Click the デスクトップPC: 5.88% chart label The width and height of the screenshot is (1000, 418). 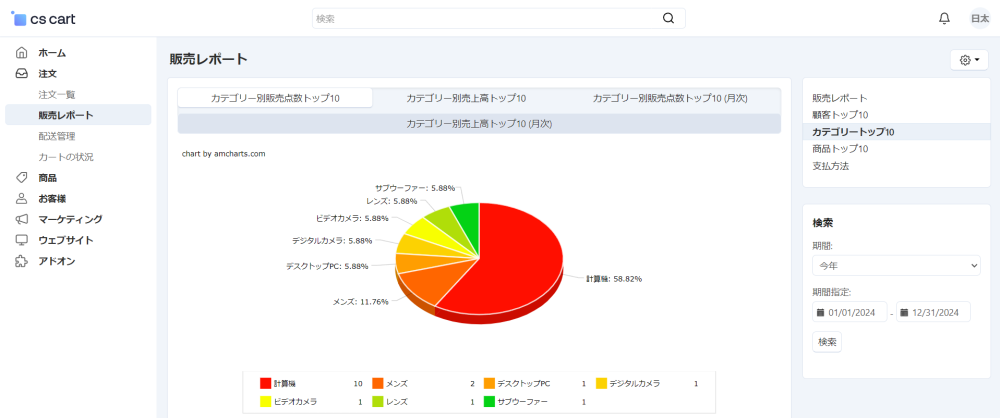click(327, 266)
